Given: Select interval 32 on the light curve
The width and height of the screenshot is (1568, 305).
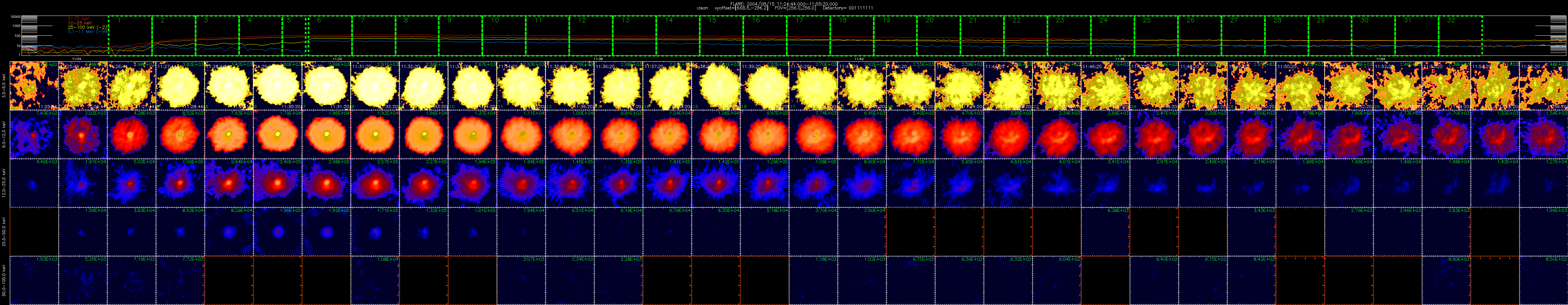Looking at the screenshot, I should click(1460, 35).
